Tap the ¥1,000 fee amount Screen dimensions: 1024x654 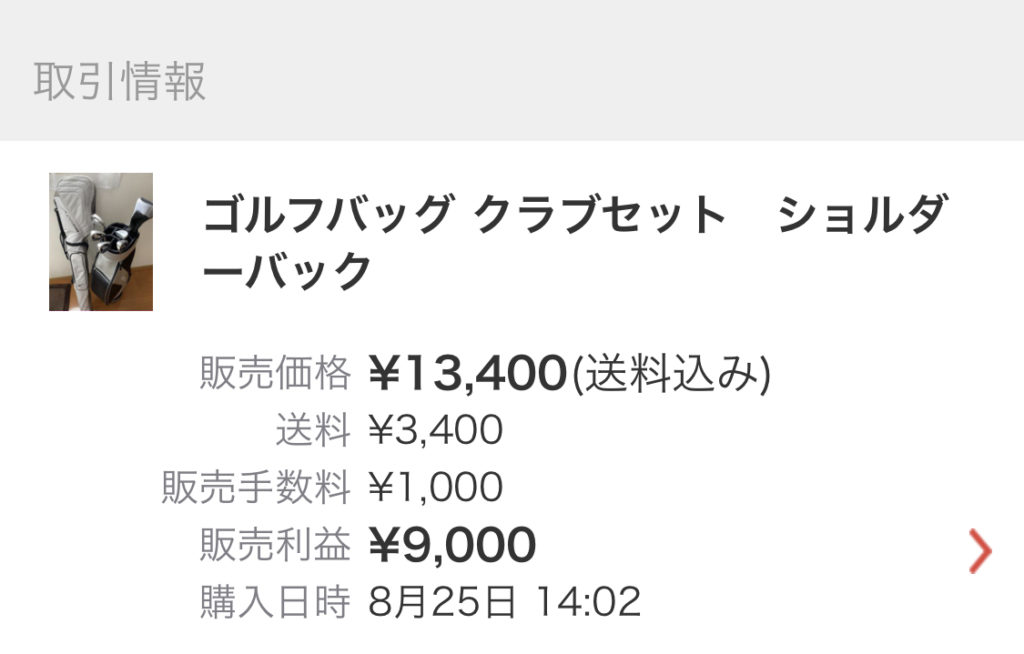(436, 487)
